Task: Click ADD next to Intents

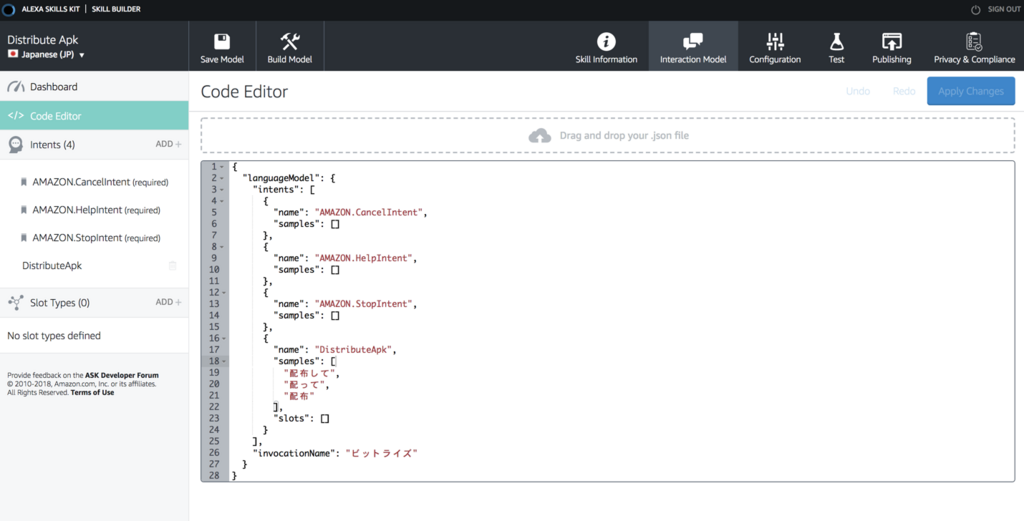Action: (x=168, y=144)
